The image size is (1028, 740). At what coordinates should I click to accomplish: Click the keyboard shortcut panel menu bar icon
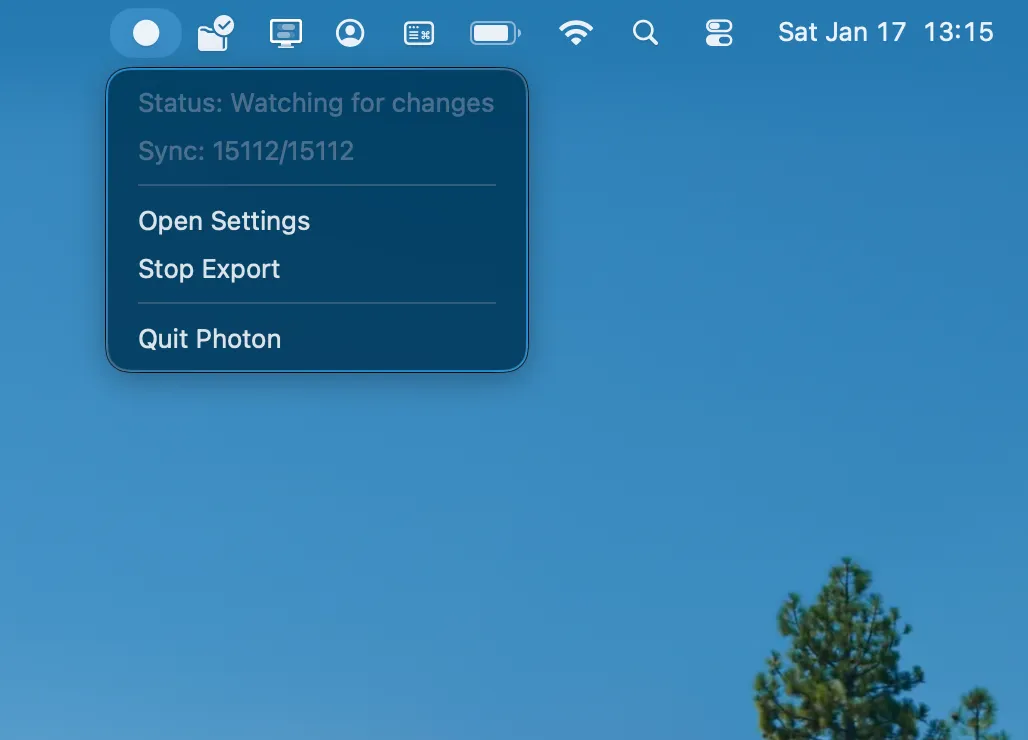419,33
